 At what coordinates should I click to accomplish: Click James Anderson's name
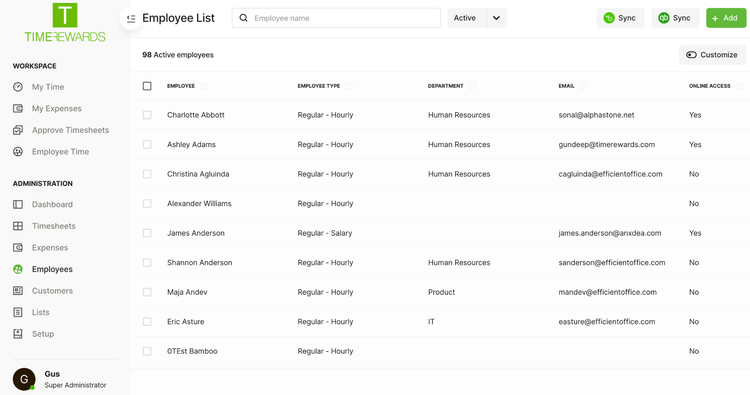coord(196,233)
